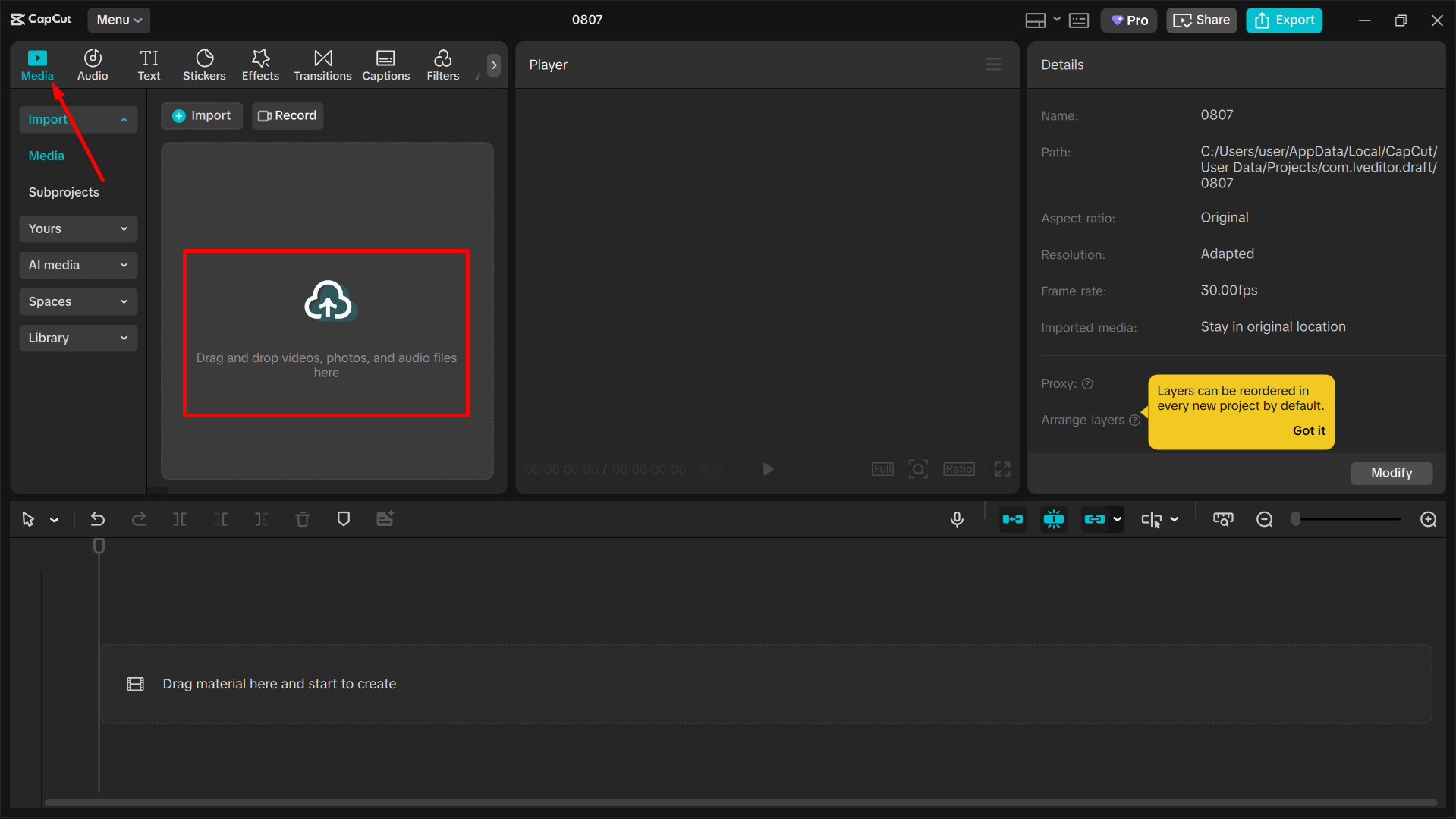The height and width of the screenshot is (819, 1456).
Task: Toggle main track magnet
Action: pyautogui.click(x=1013, y=519)
